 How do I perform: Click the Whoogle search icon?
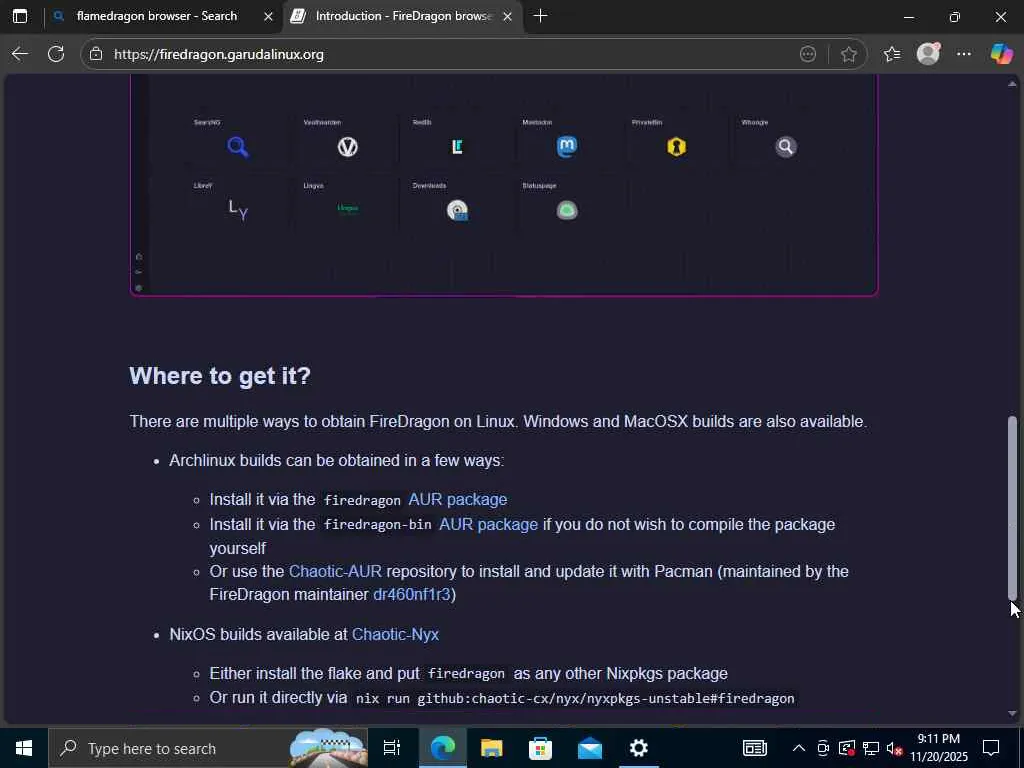[x=786, y=146]
